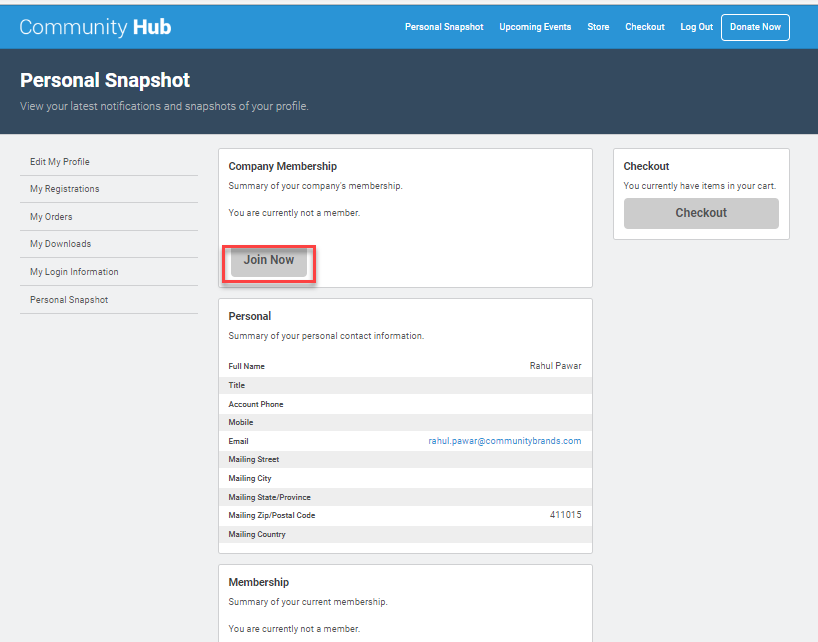
Task: Open My Login Information
Action: pyautogui.click(x=74, y=272)
